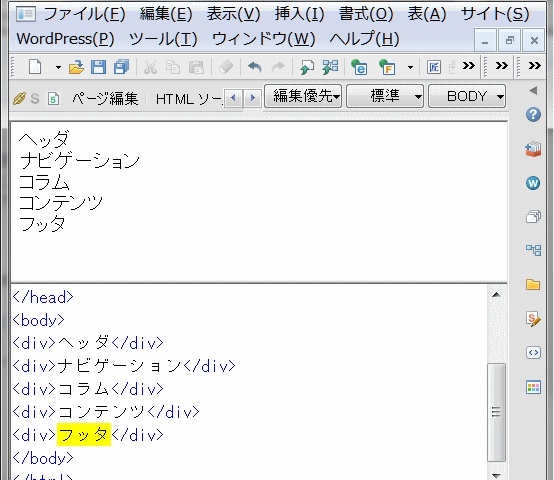Click ナビゲーション in the page preview
The height and width of the screenshot is (480, 554).
80,161
